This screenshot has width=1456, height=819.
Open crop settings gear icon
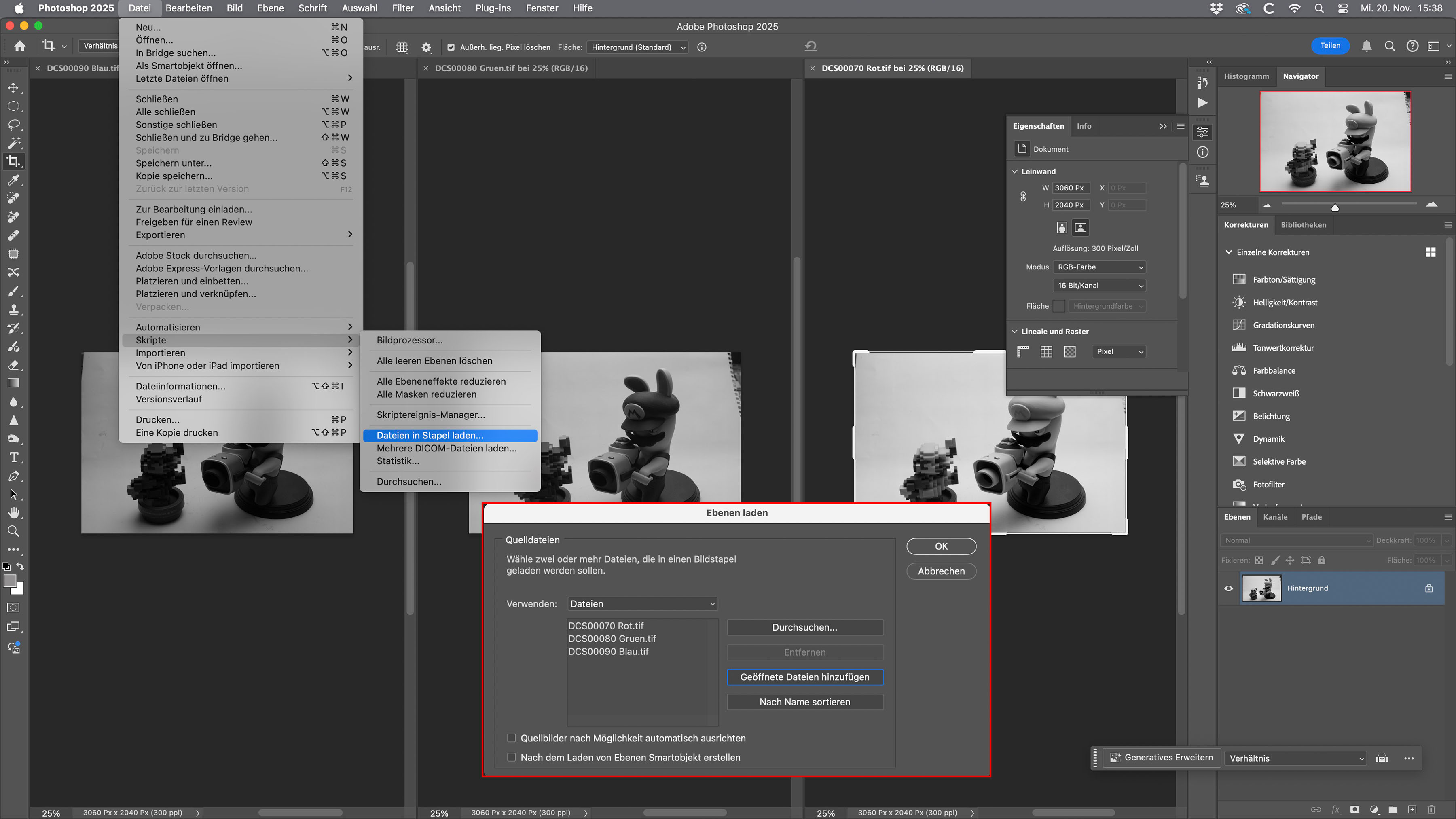click(x=426, y=47)
